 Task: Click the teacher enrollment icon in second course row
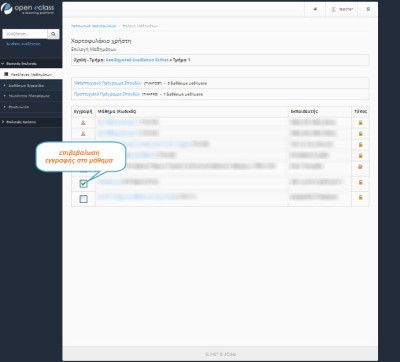click(83, 134)
